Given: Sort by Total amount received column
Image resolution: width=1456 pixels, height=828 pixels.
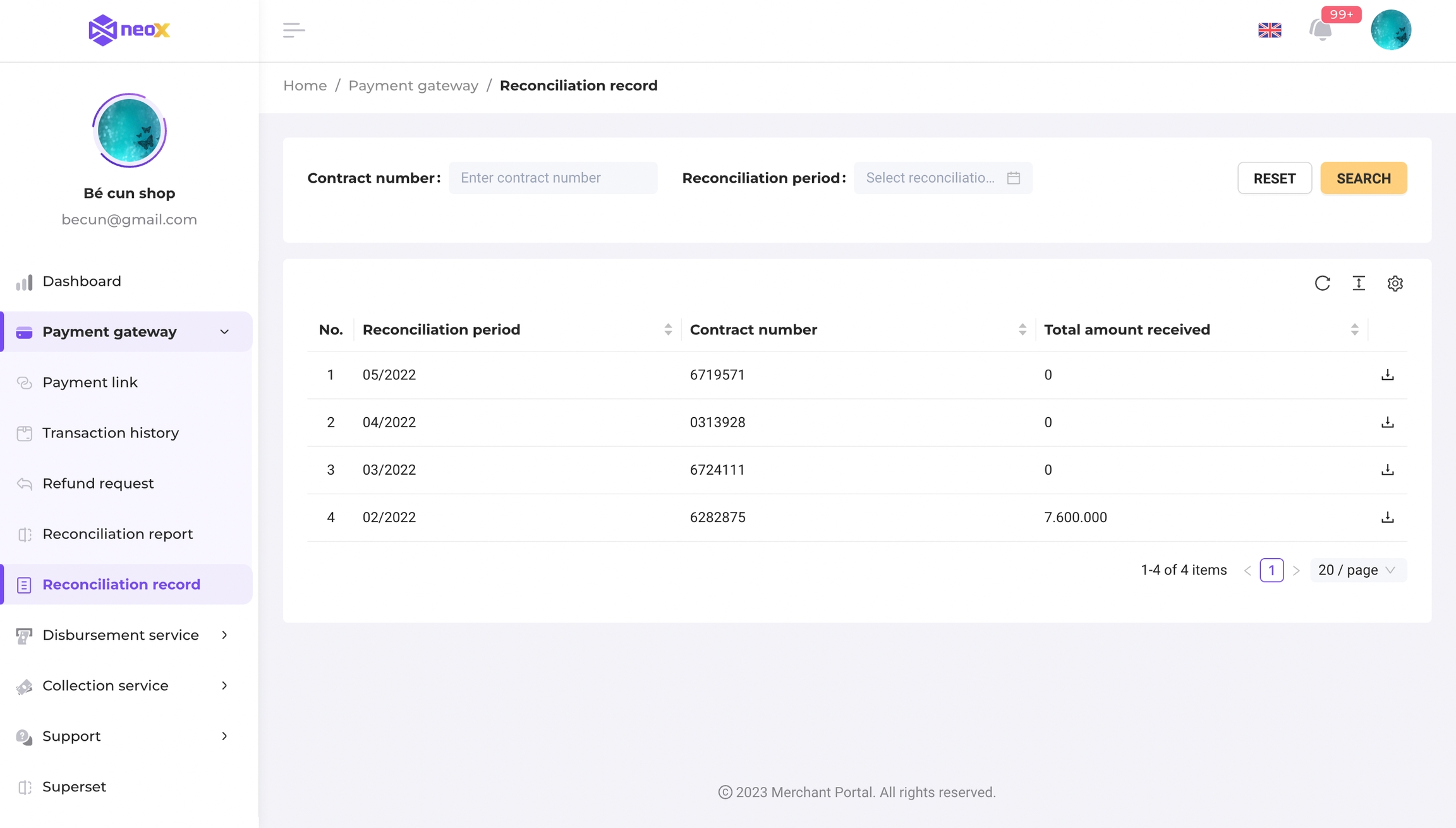Looking at the screenshot, I should (1354, 329).
